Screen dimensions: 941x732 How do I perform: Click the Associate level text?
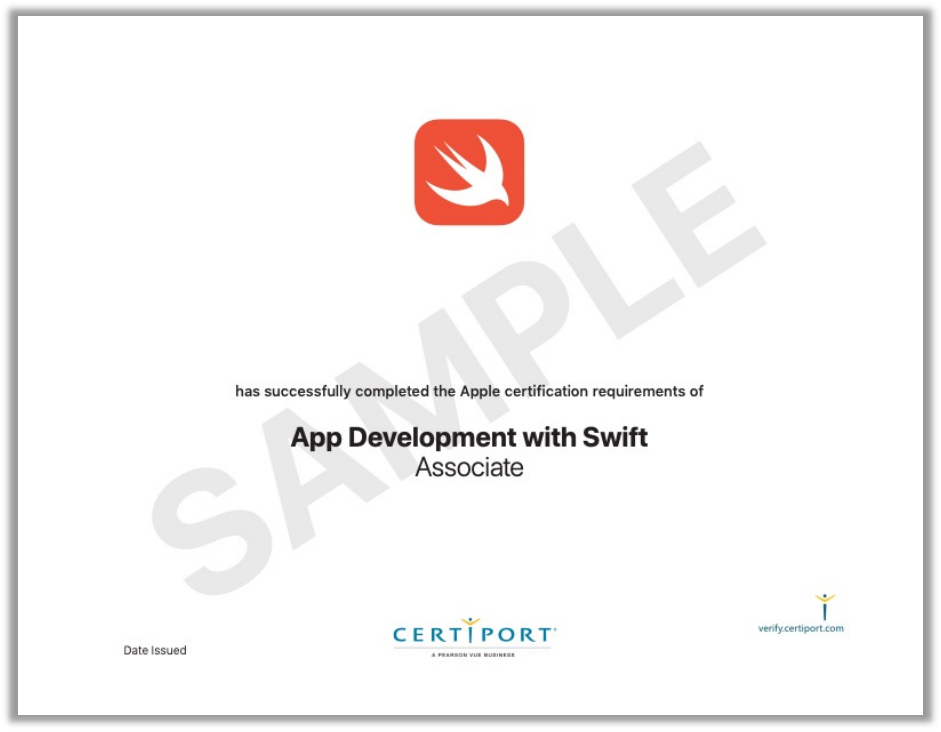(x=469, y=468)
